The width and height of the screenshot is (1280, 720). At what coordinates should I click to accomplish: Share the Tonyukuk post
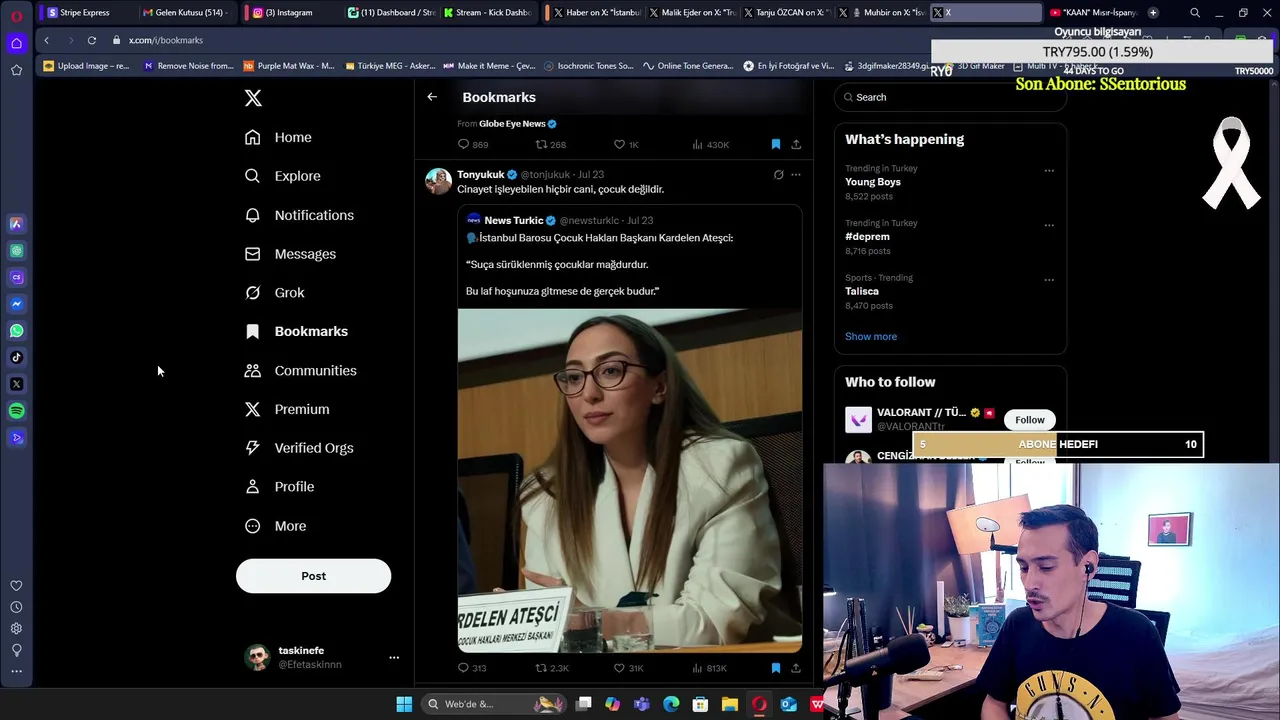tap(796, 668)
